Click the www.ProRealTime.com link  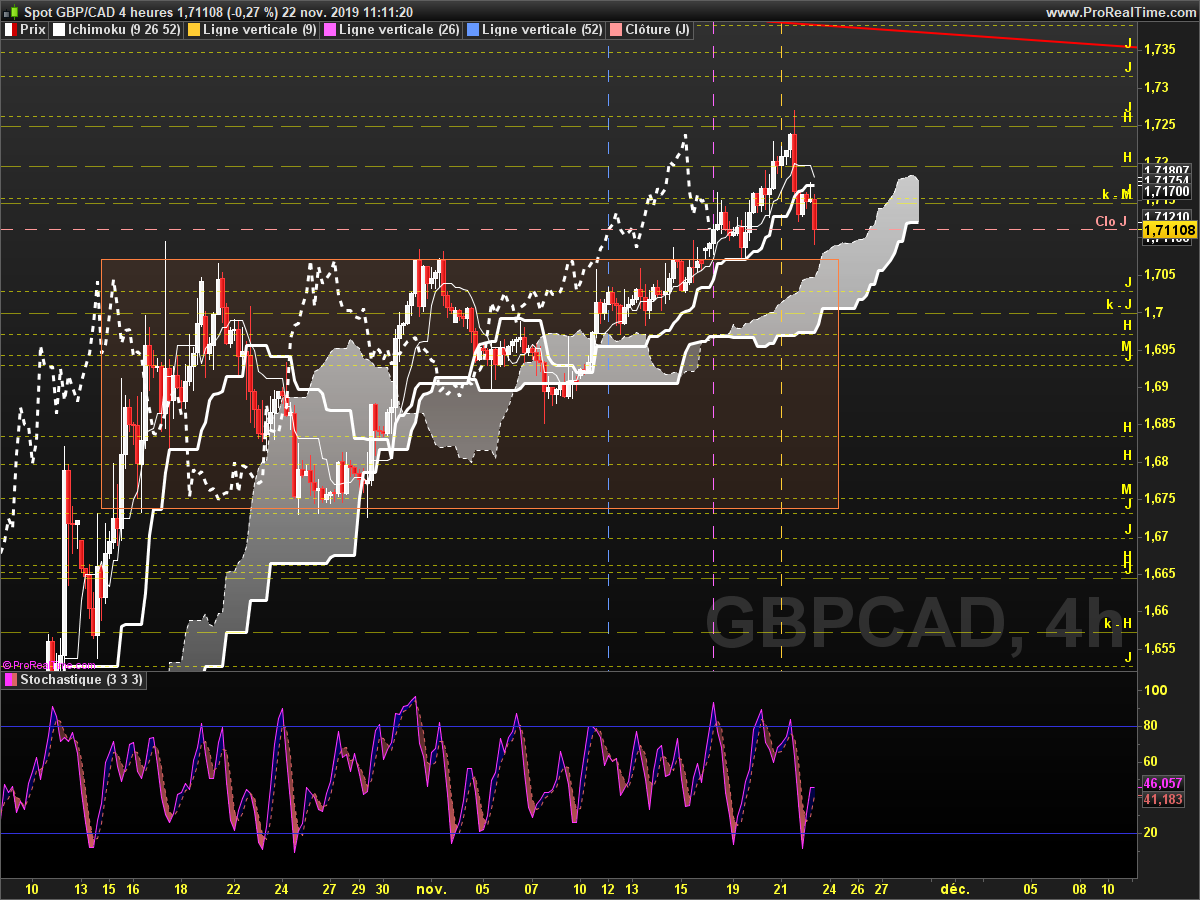pyautogui.click(x=1119, y=11)
